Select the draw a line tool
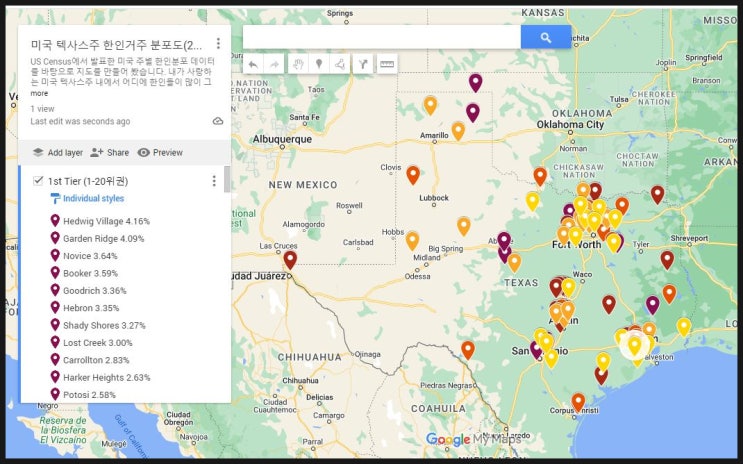 [x=340, y=64]
